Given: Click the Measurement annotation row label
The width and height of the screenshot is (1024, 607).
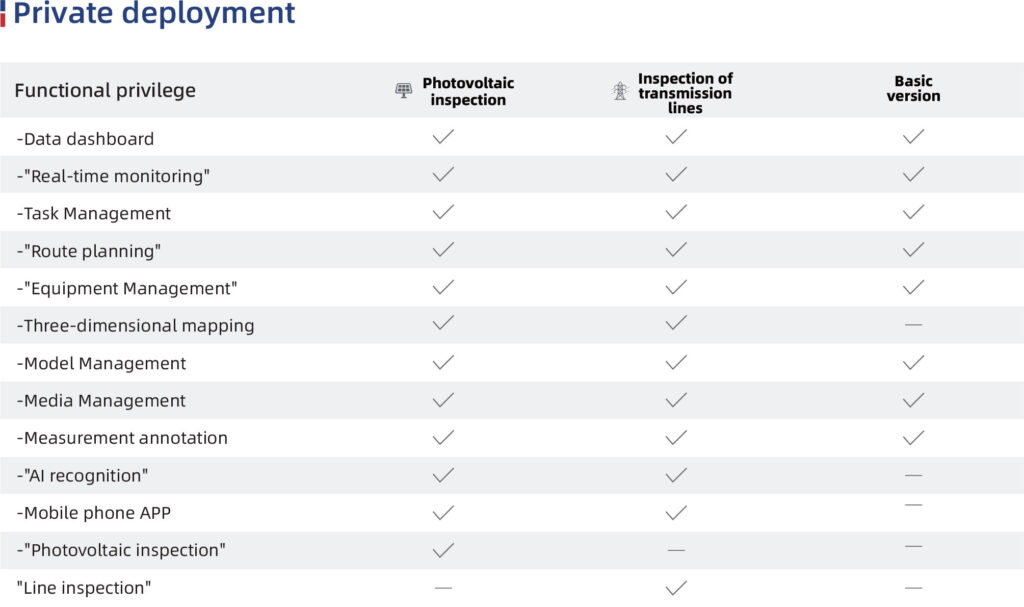Looking at the screenshot, I should [x=122, y=438].
